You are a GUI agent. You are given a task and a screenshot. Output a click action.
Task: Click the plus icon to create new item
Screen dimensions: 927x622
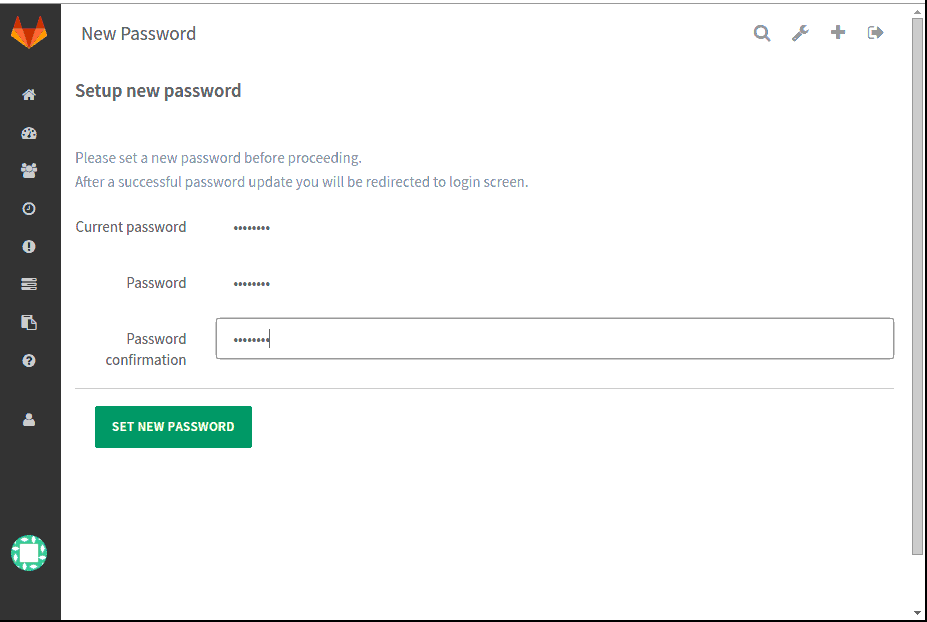(837, 32)
